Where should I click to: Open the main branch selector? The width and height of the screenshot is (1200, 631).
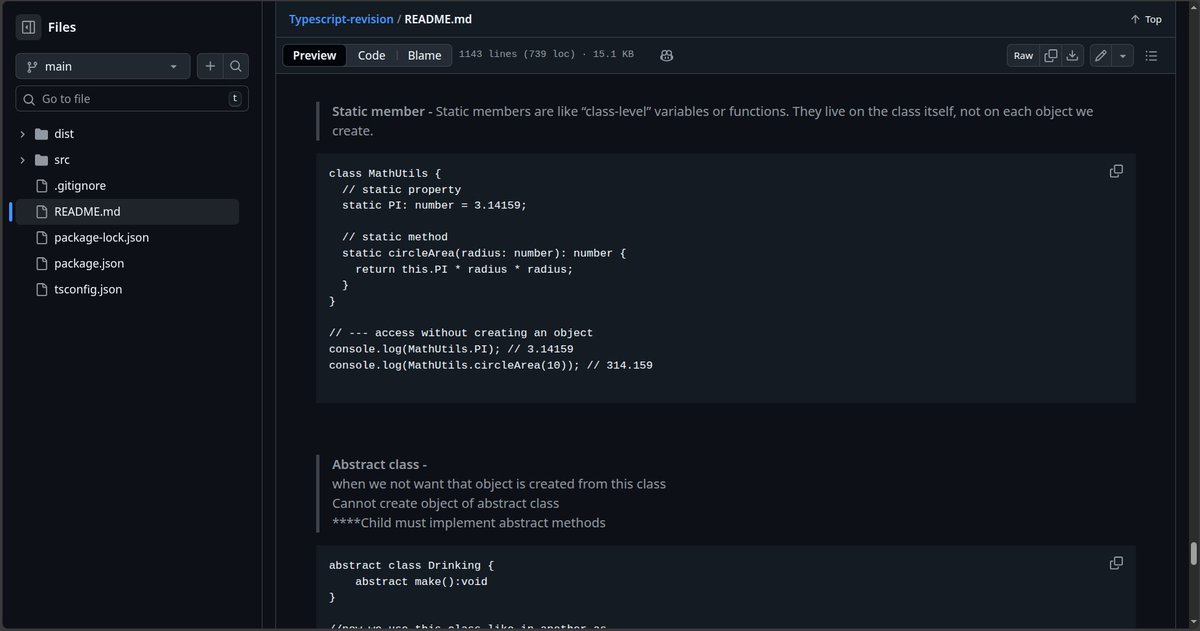pos(102,65)
